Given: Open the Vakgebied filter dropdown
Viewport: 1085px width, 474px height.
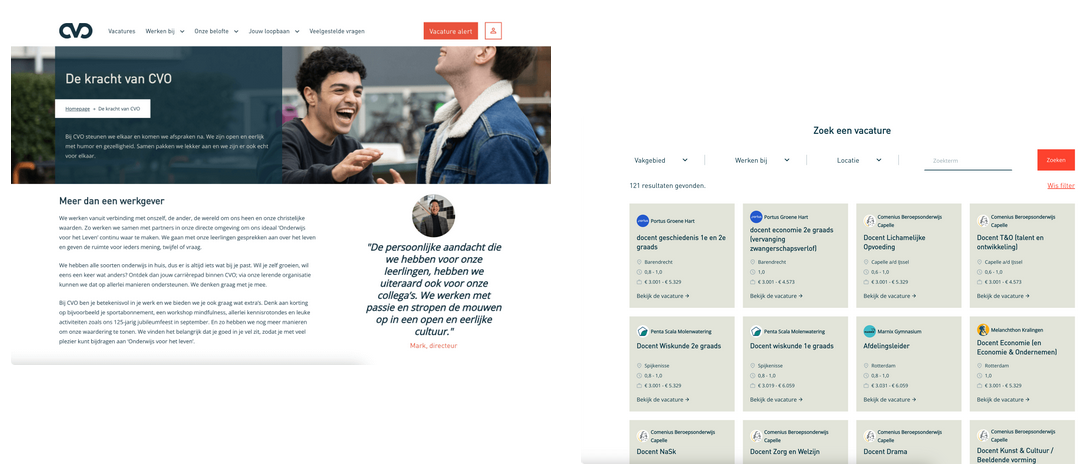Looking at the screenshot, I should click(x=661, y=160).
